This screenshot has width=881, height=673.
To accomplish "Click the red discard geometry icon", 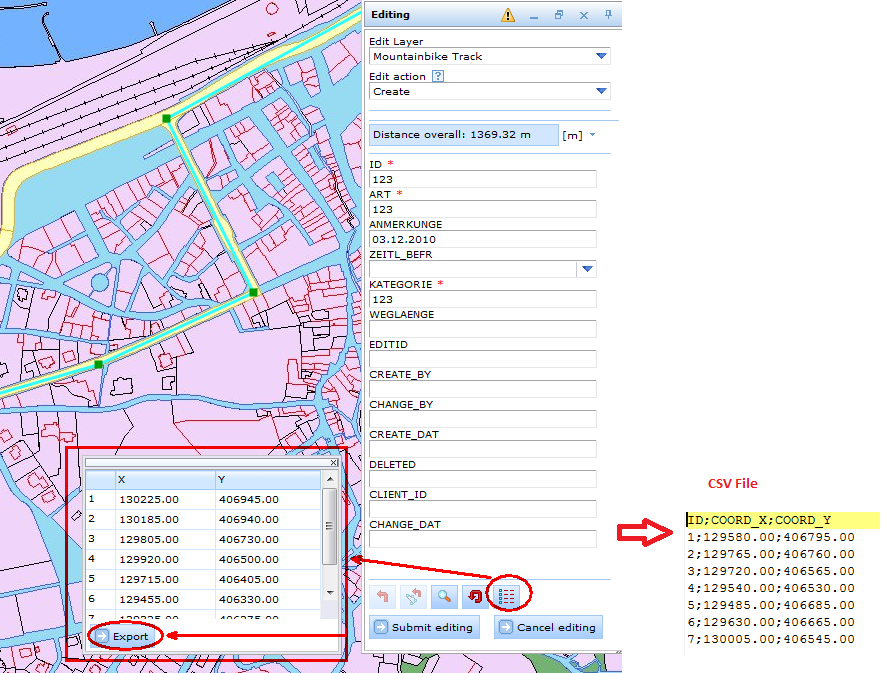I will (x=475, y=594).
